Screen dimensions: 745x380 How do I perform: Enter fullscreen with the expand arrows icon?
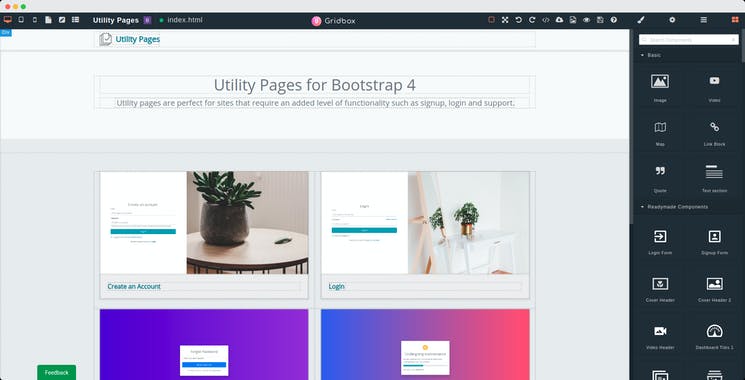505,20
